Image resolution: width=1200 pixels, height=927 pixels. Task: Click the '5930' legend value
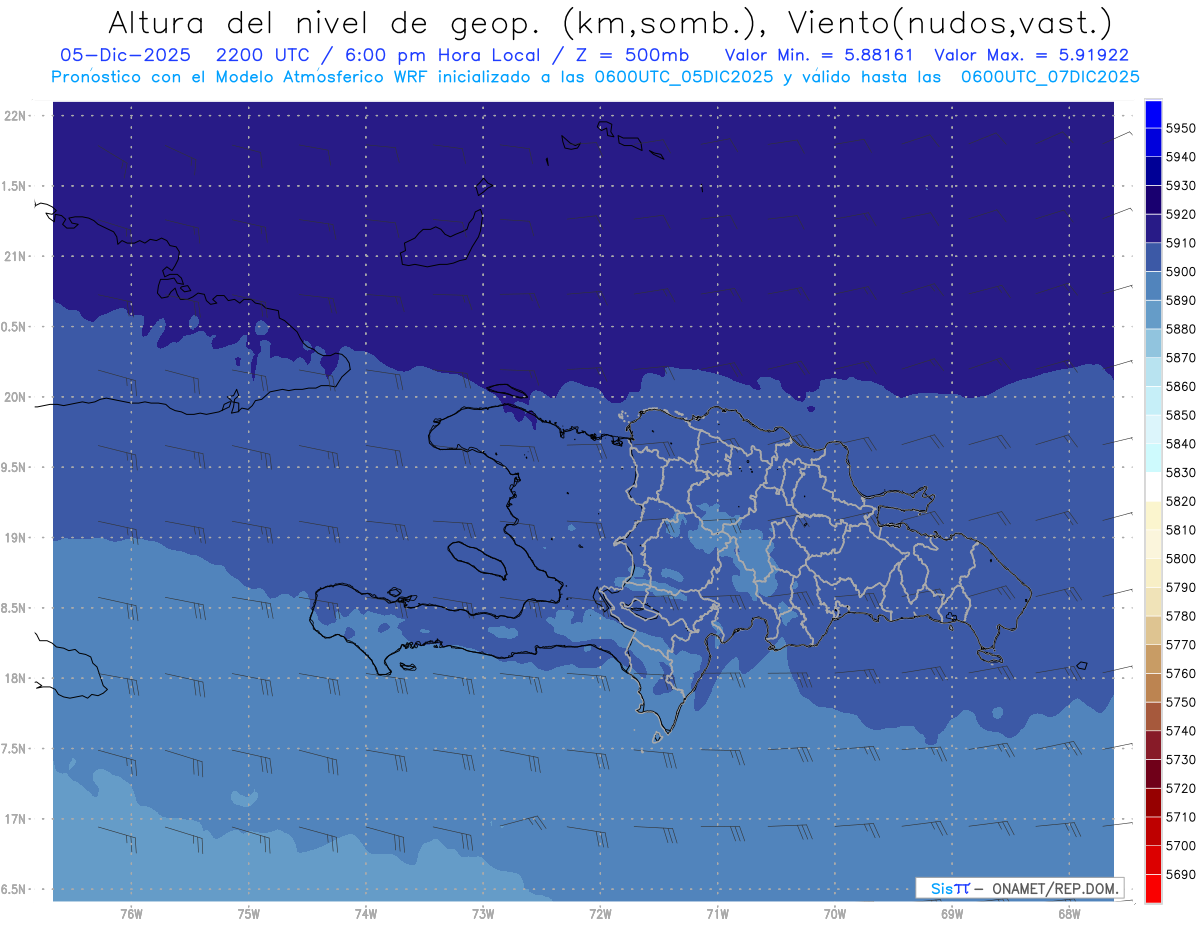1181,185
